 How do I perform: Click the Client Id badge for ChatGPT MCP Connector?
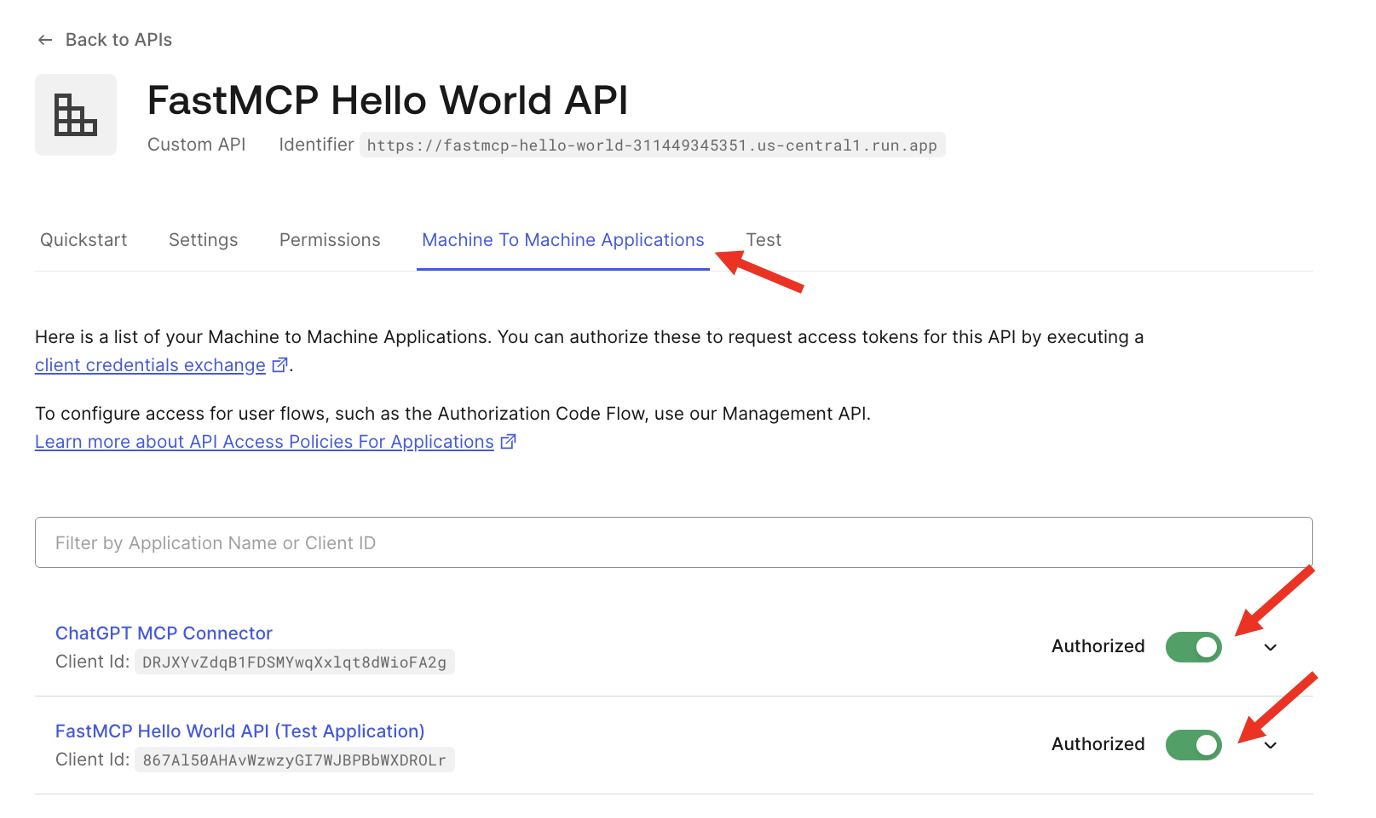(x=294, y=661)
